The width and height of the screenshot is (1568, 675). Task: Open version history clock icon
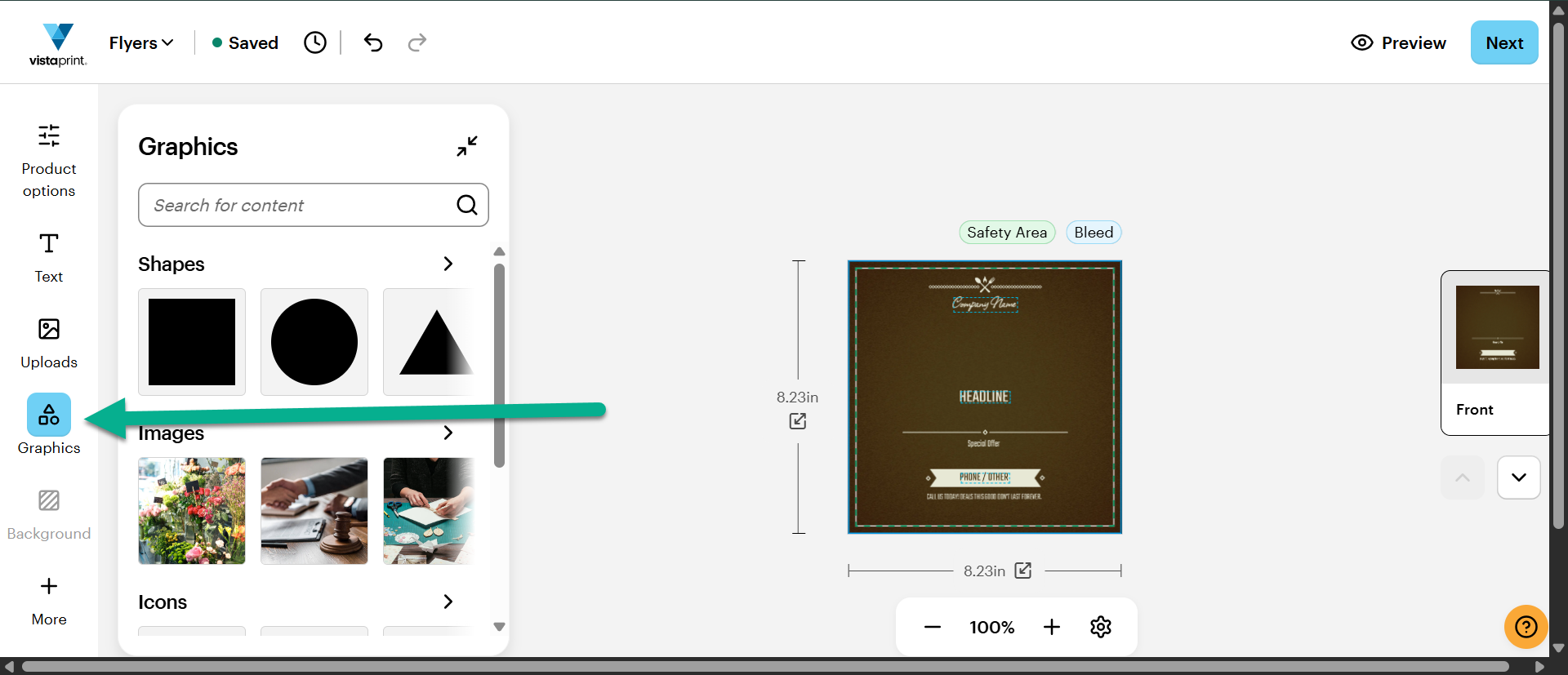point(315,42)
